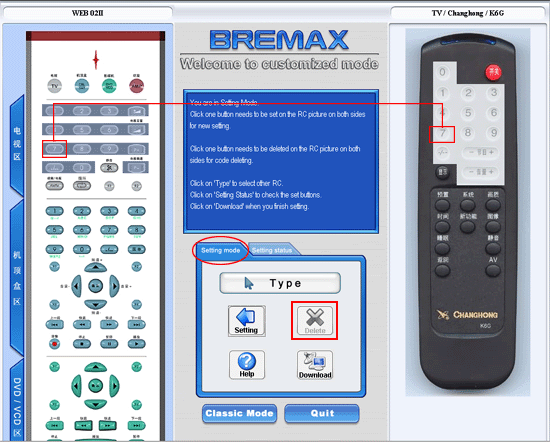Screen dimensions: 550x442
Task: Click the red power button on Changhong remote
Action: tap(494, 72)
